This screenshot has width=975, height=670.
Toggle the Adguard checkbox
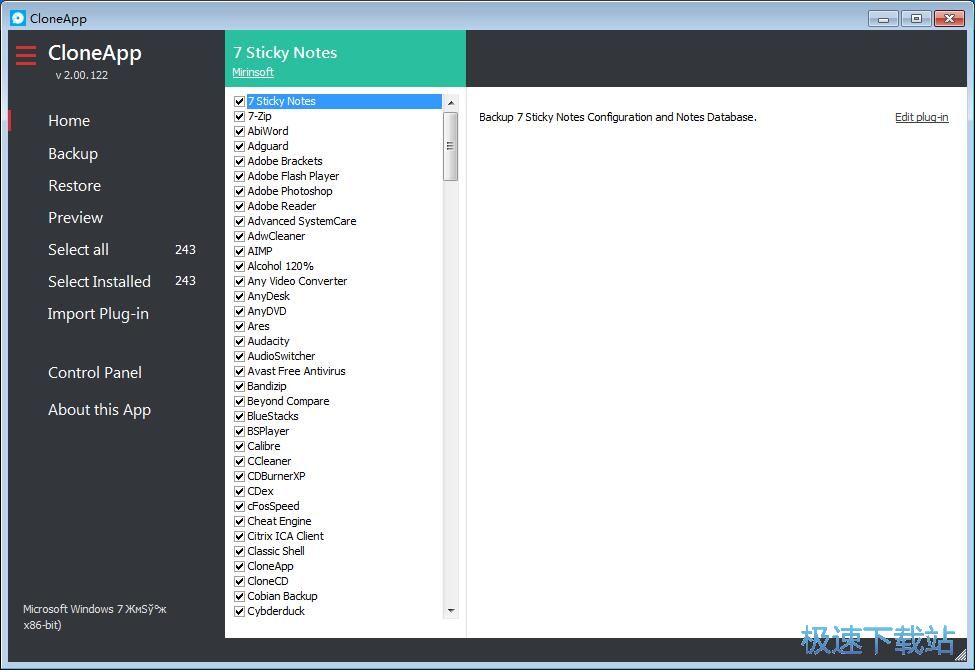click(x=239, y=146)
